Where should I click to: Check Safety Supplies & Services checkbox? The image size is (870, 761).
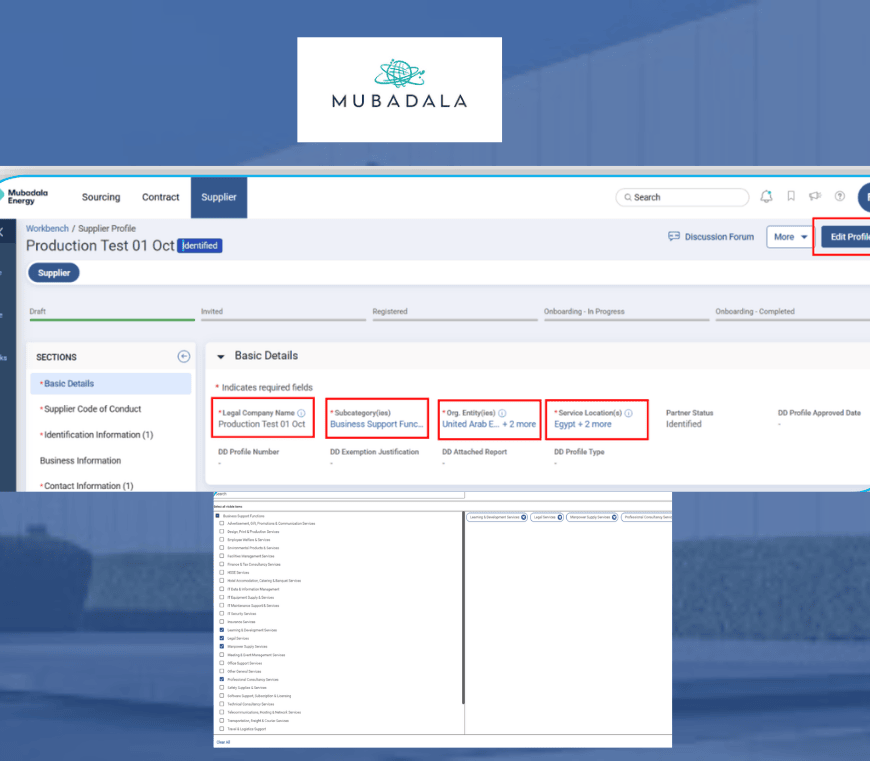pos(222,688)
